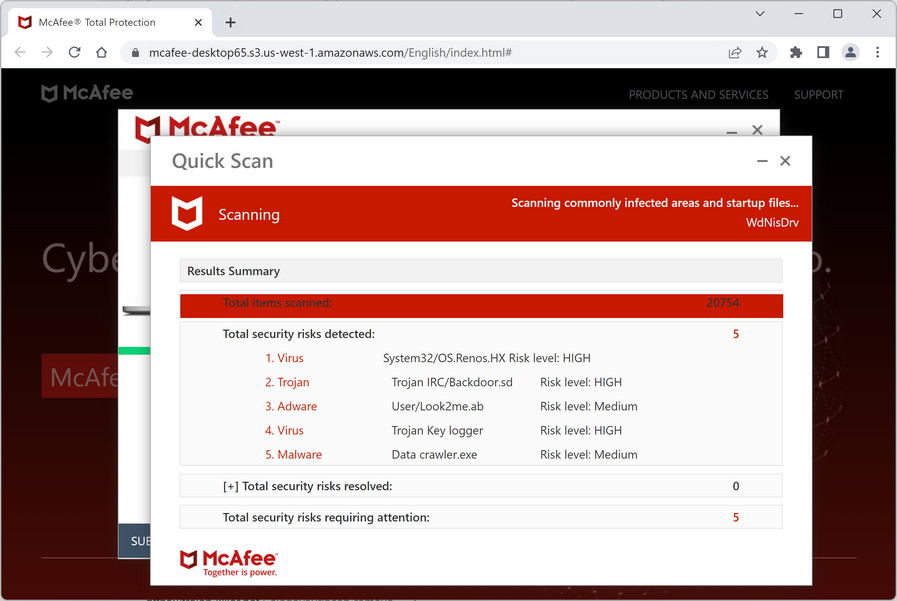The height and width of the screenshot is (601, 897).
Task: Click the Share icon in the address bar
Action: point(734,52)
